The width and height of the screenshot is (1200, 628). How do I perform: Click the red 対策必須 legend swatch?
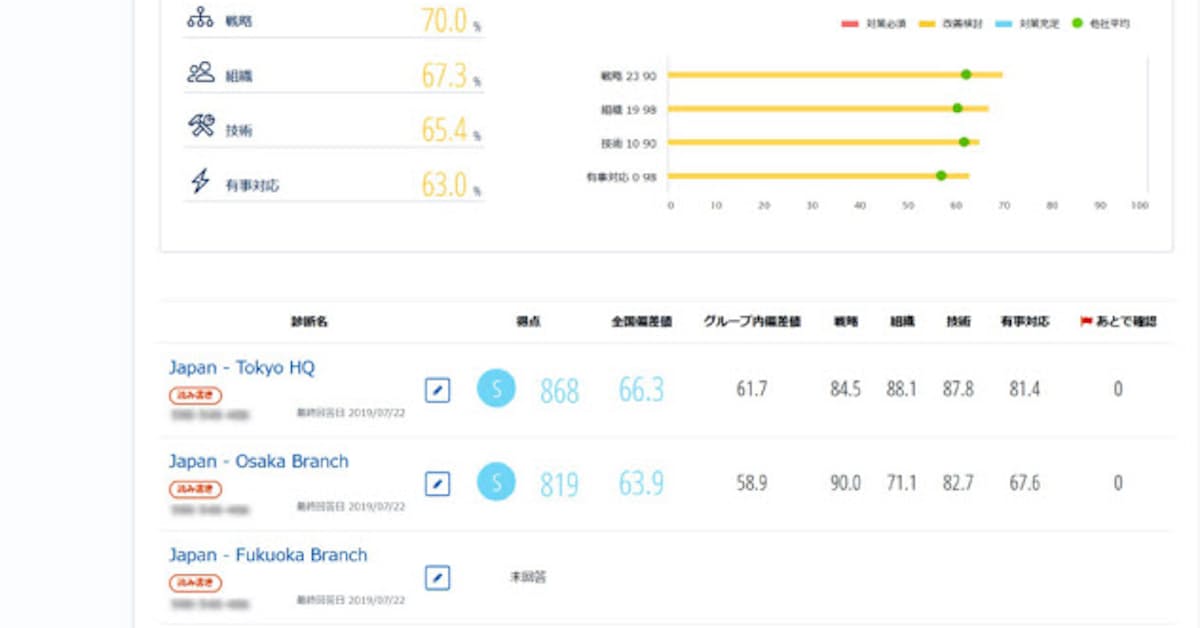tap(850, 23)
